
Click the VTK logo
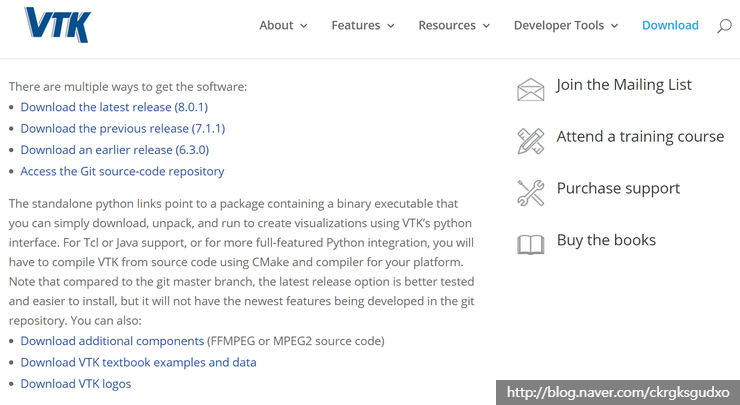[x=57, y=25]
